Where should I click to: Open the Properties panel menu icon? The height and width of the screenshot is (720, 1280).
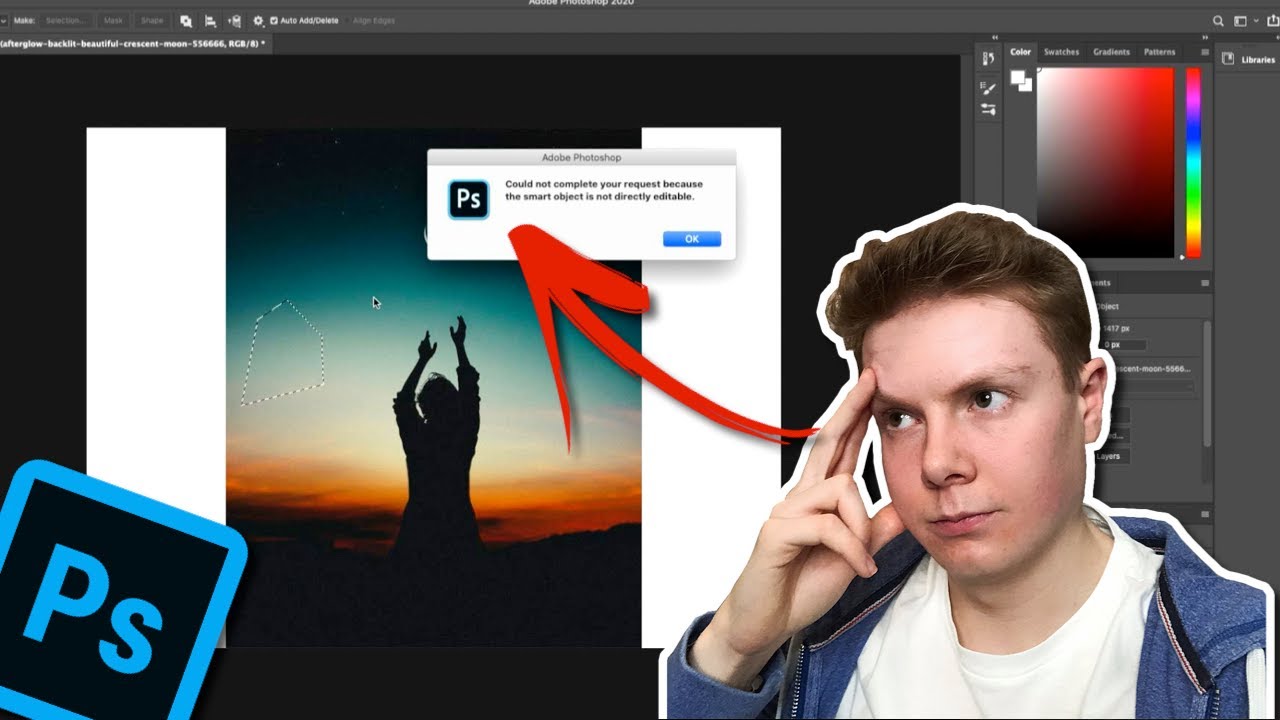1204,284
